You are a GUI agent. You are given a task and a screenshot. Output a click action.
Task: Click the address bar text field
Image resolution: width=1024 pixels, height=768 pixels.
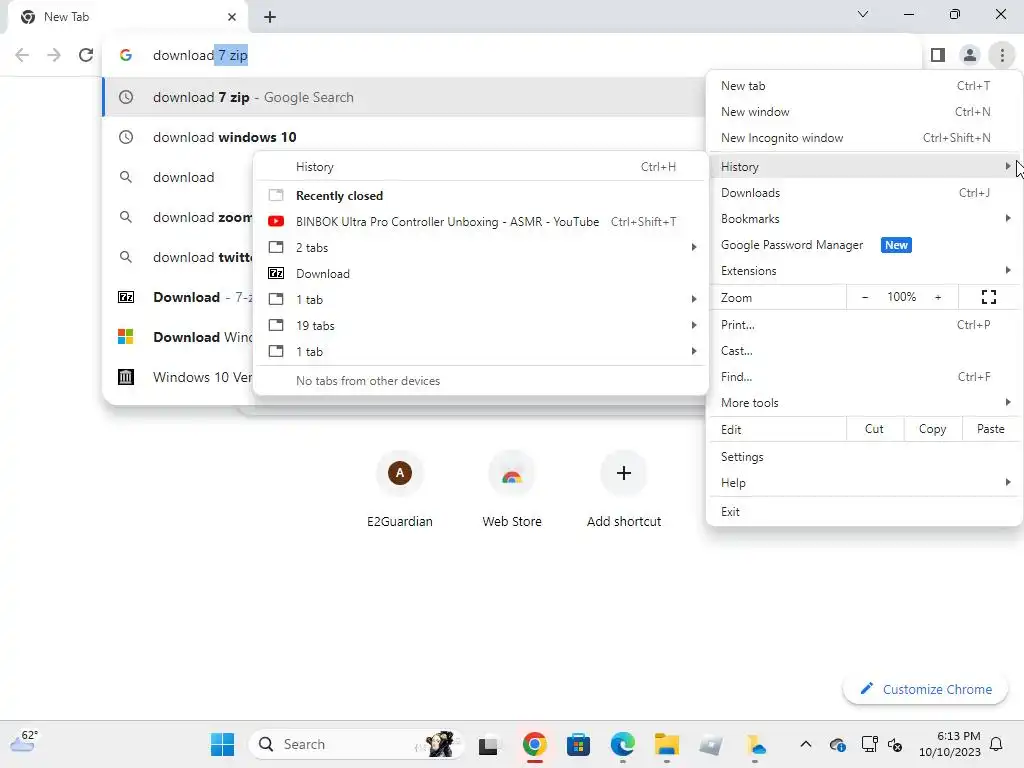[509, 55]
